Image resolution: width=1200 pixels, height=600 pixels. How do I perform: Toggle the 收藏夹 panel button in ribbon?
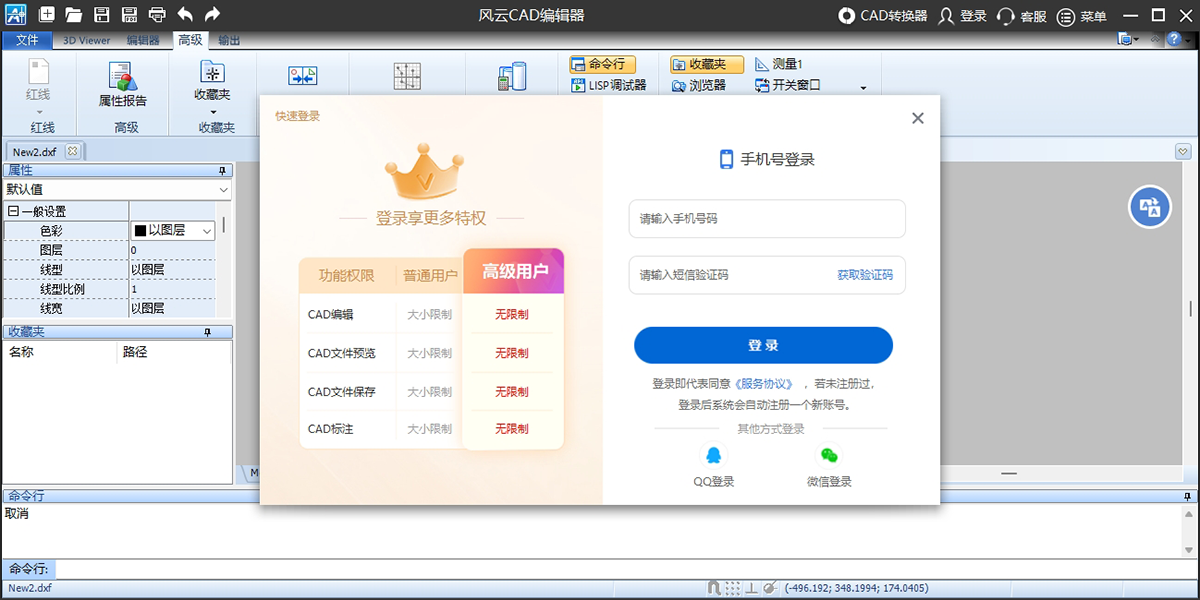706,64
